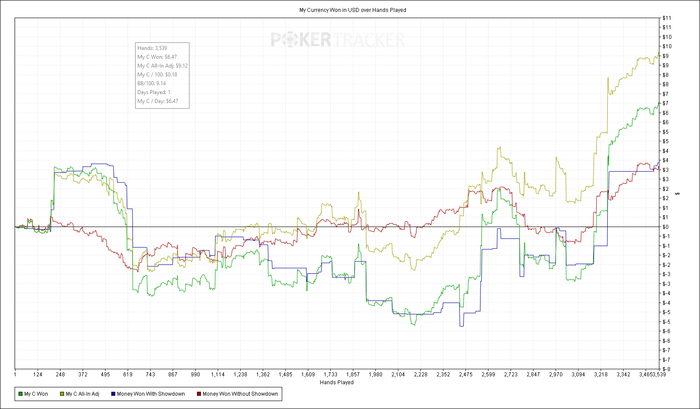Click the chart title 'My Currency Won in USD over Hands Played'
Viewport: 700px width, 409px height.
click(353, 10)
